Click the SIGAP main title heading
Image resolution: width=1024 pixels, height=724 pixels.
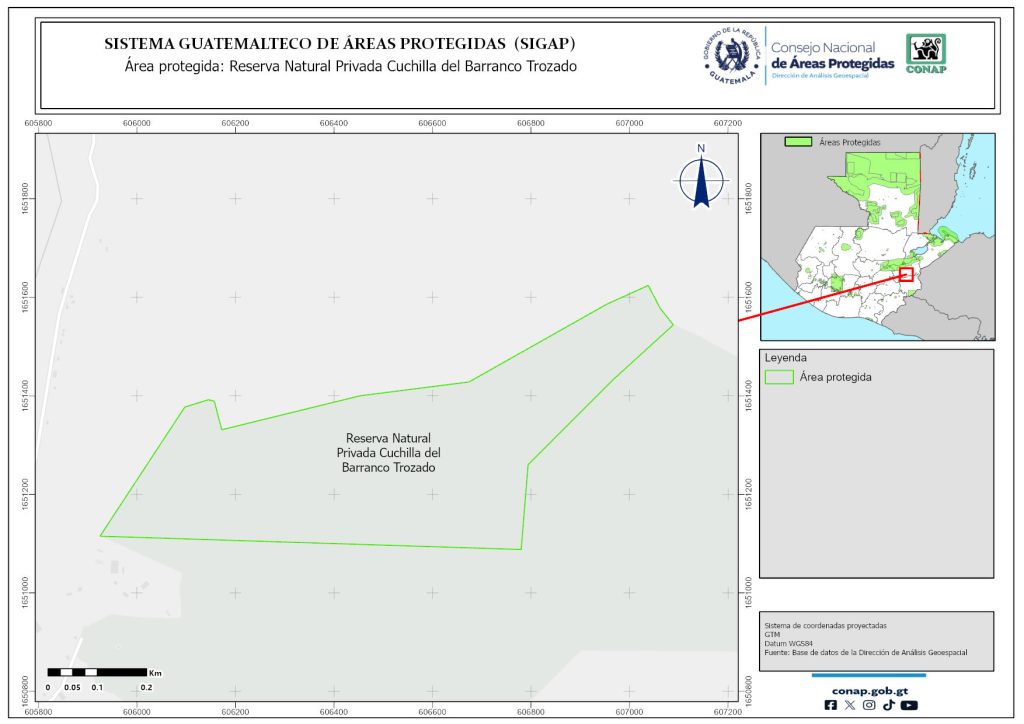tap(340, 45)
